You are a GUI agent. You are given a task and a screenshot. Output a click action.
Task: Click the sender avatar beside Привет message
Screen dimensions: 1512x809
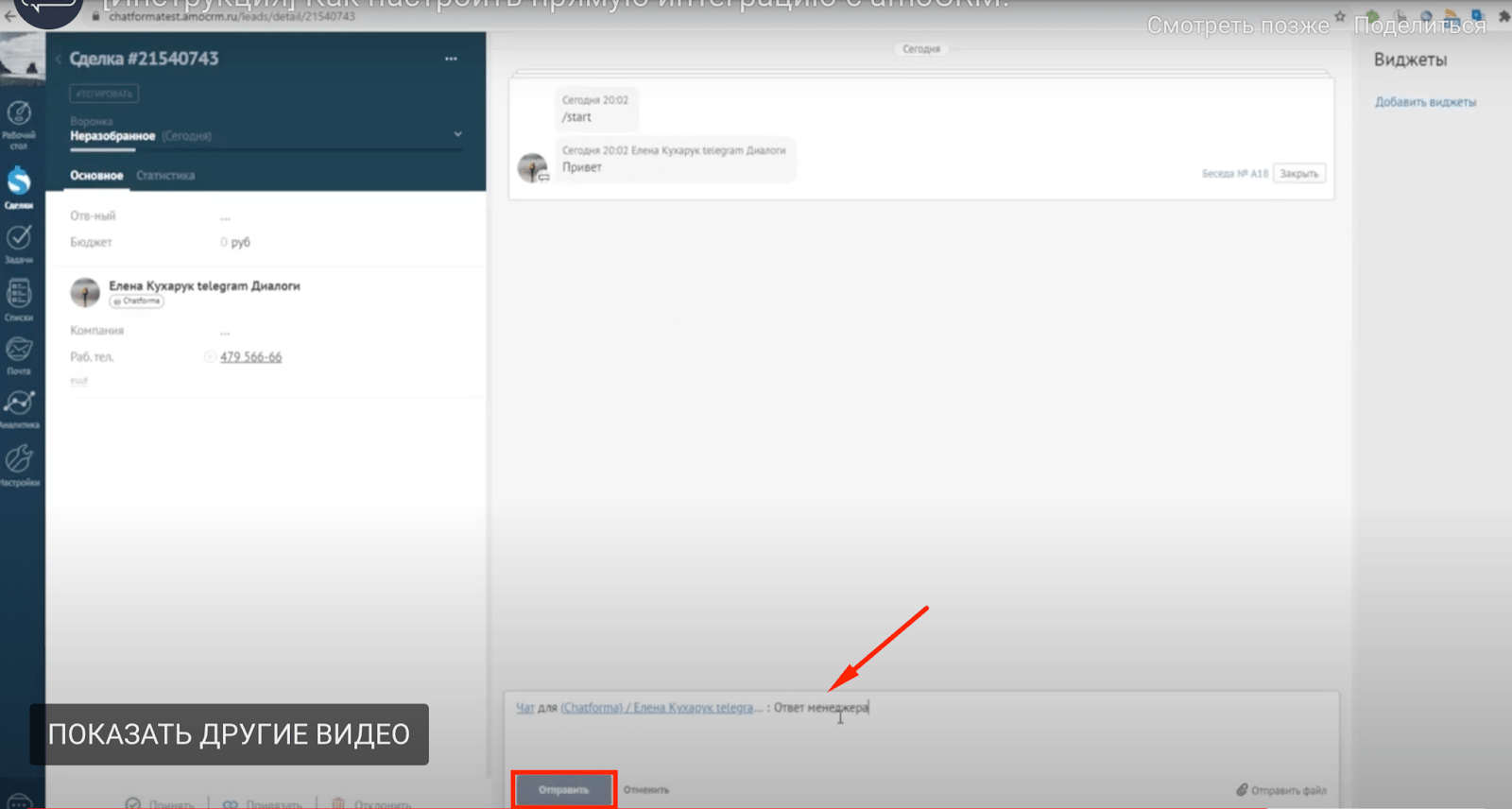[x=533, y=167]
